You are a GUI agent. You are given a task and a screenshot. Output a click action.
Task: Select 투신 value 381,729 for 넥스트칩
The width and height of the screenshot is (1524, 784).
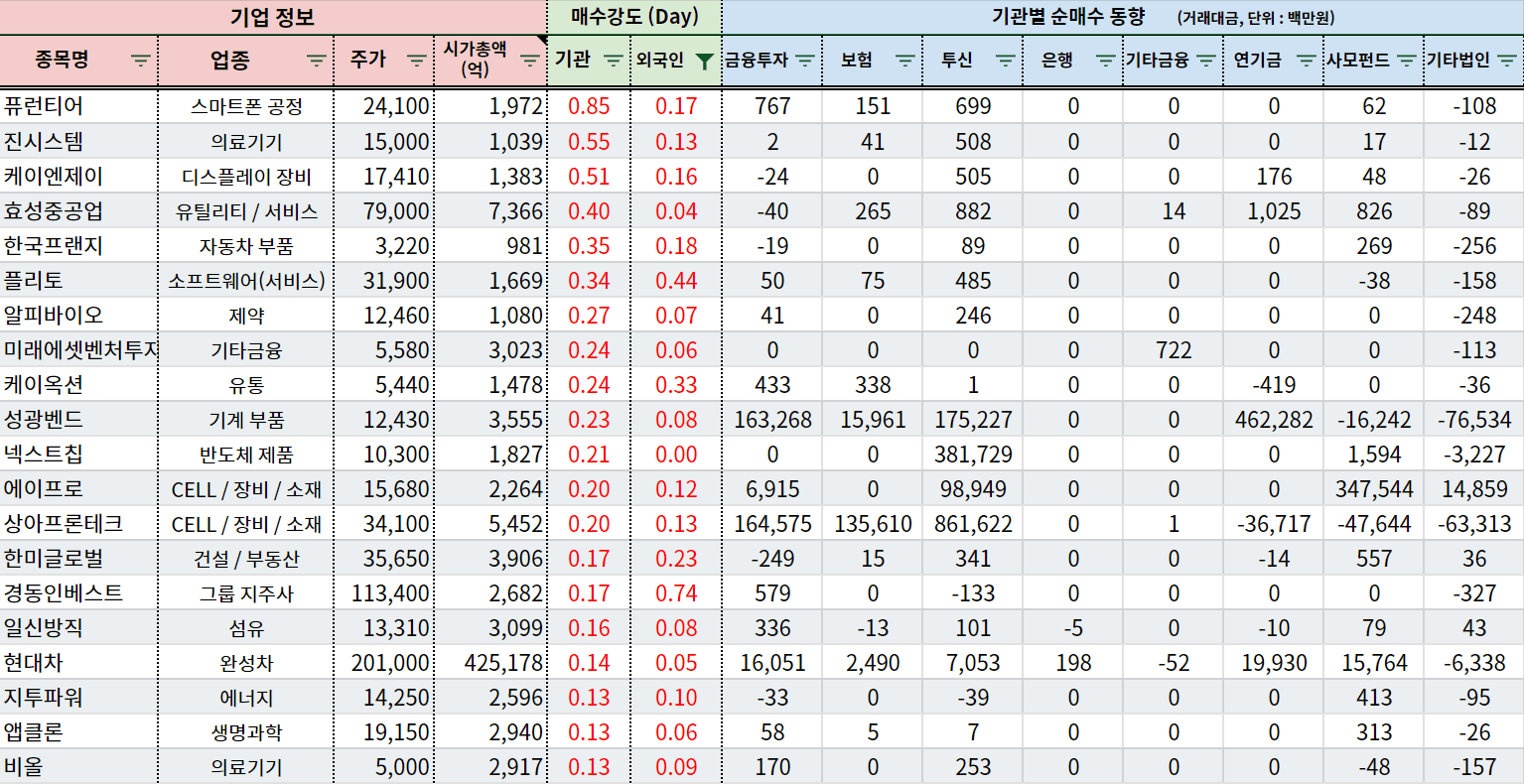tap(973, 454)
